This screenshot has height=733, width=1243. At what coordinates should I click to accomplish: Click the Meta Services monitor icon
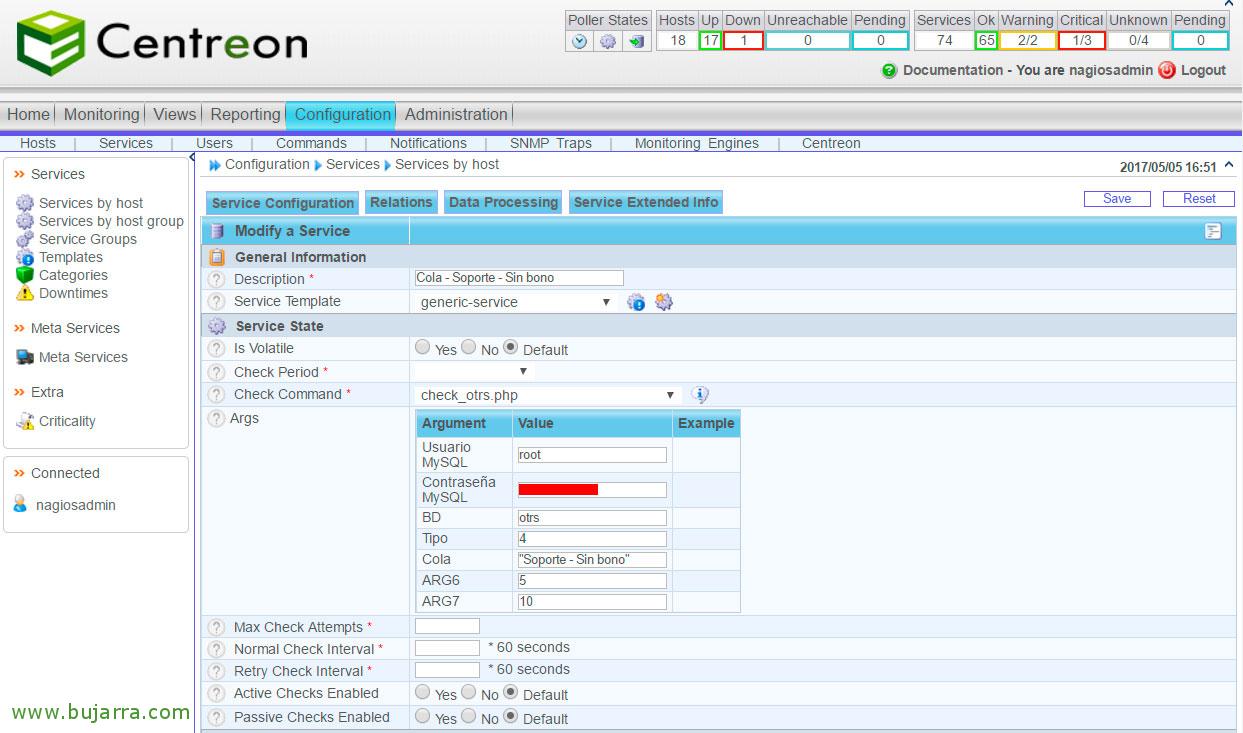25,357
